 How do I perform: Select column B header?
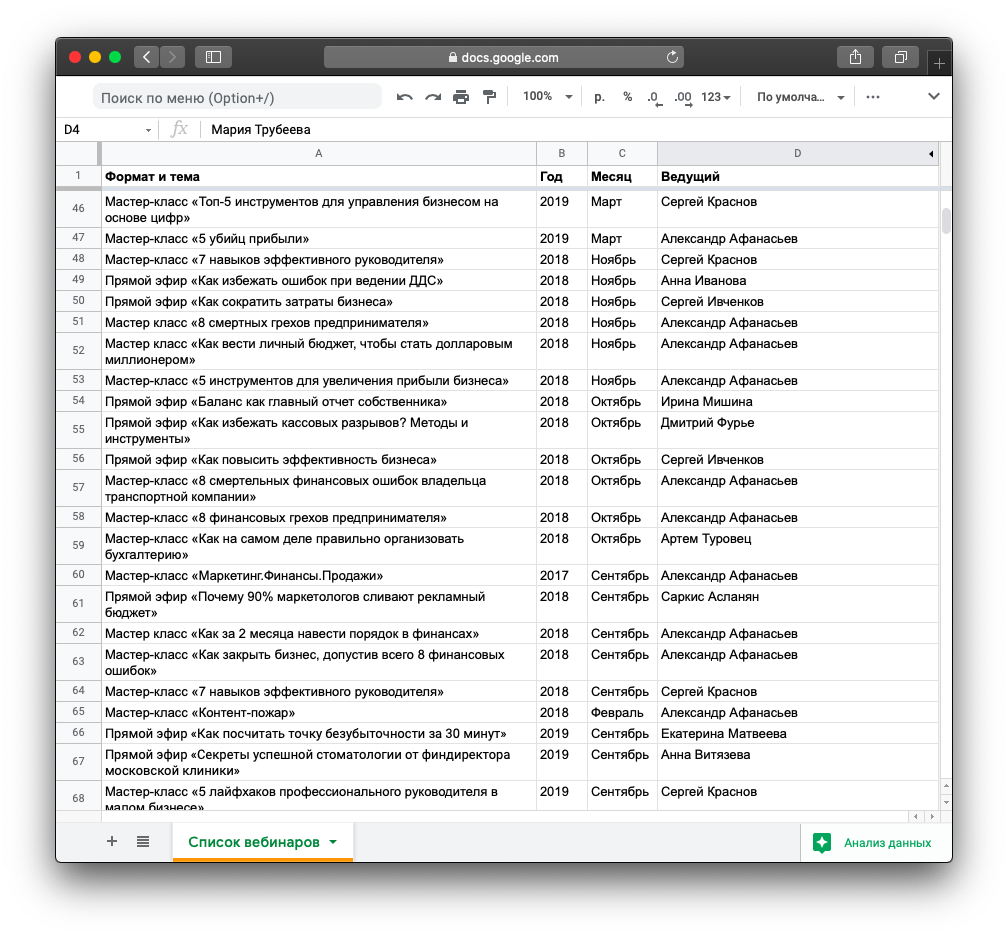[561, 154]
